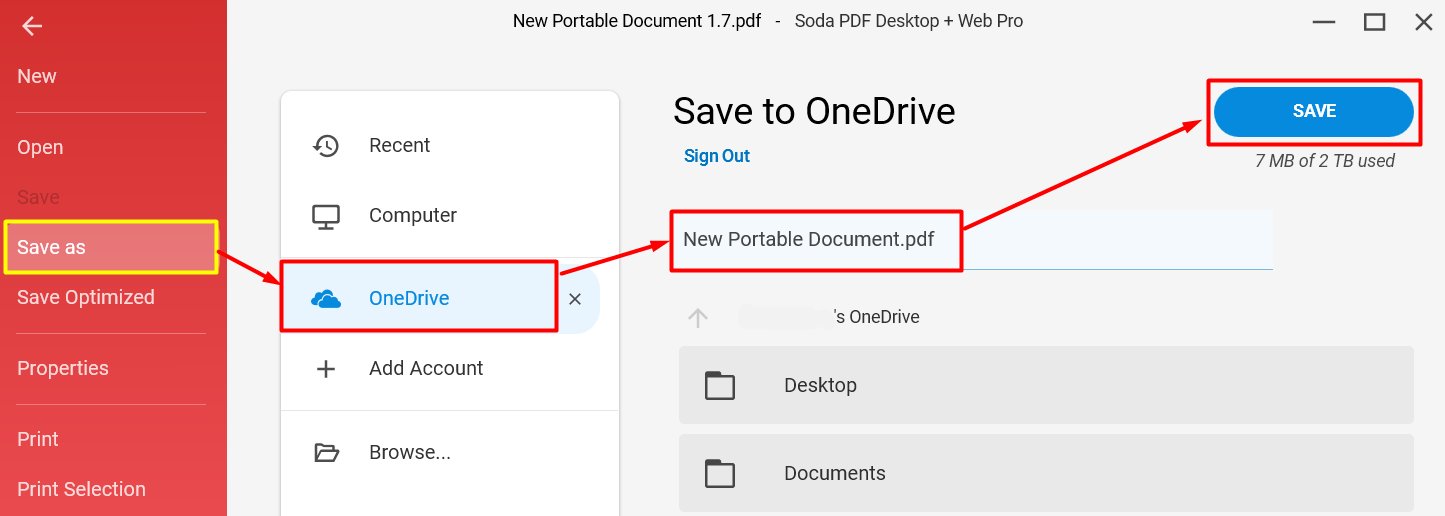
Task: Close the Soda PDF window
Action: pyautogui.click(x=1424, y=21)
